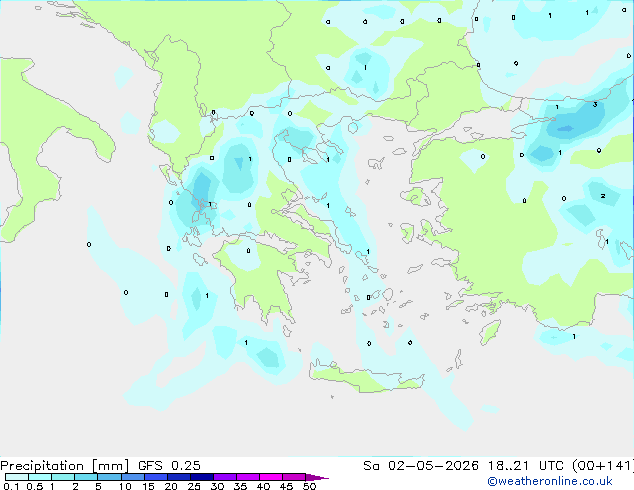Click the 0.1–0.5 mm legend color box
Image resolution: width=634 pixels, height=490 pixels.
click(x=17, y=477)
